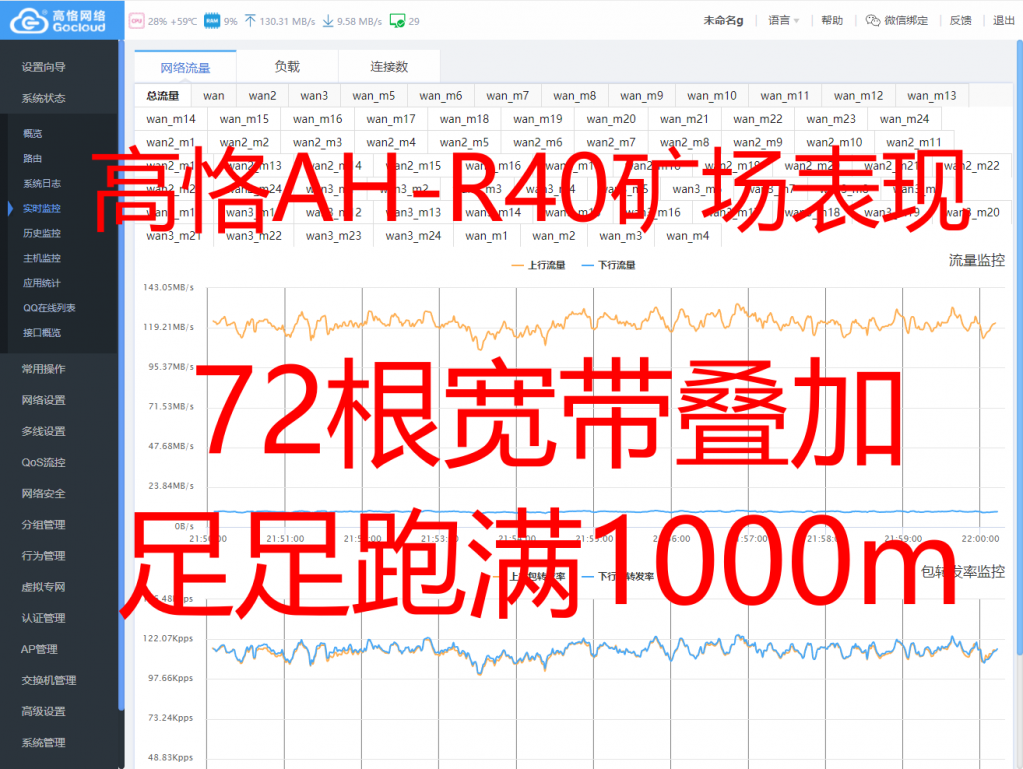Viewport: 1023px width, 769px height.
Task: Select the wan_m24 interface tab
Action: coord(904,119)
